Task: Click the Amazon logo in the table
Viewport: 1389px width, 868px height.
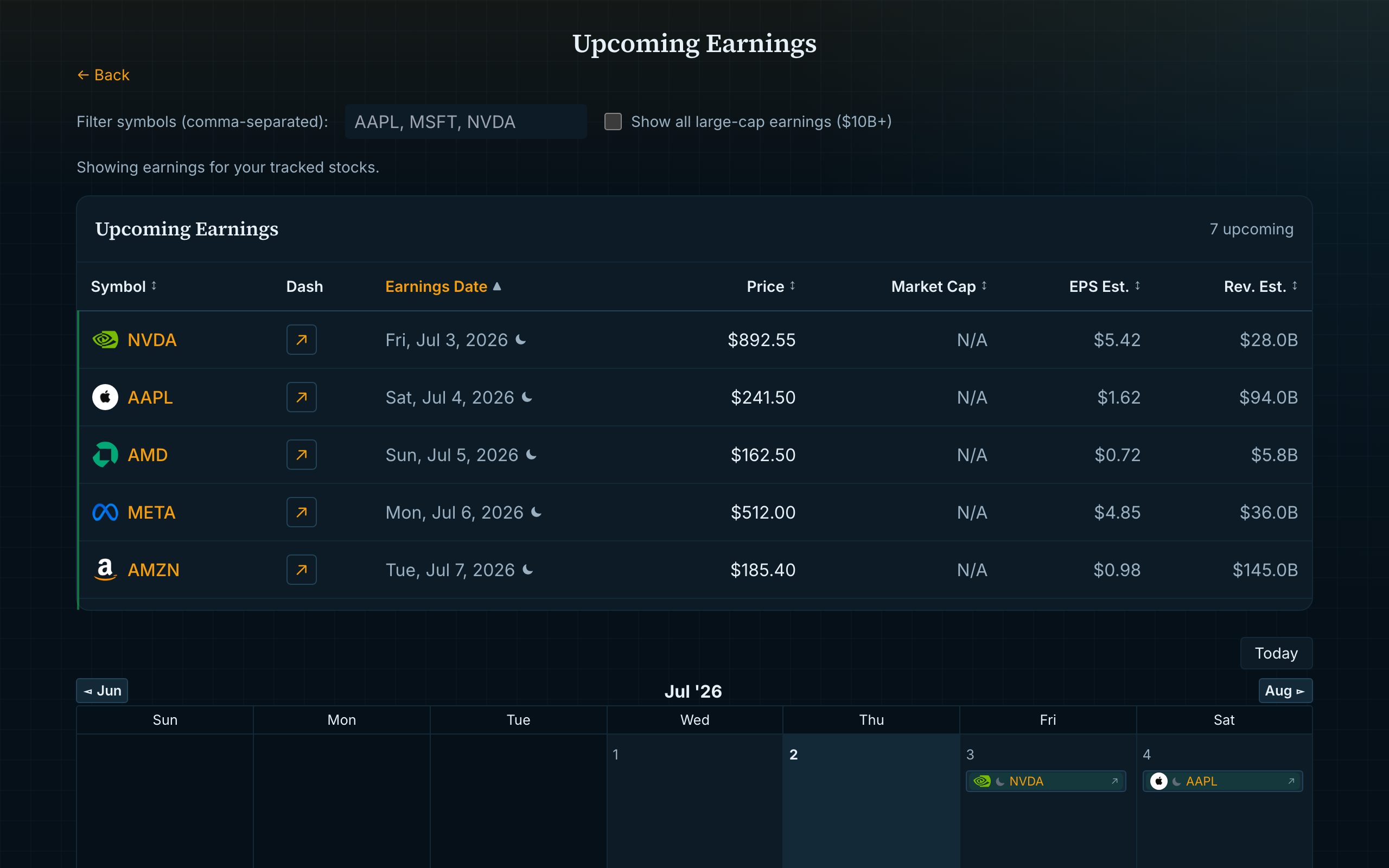Action: coord(105,570)
